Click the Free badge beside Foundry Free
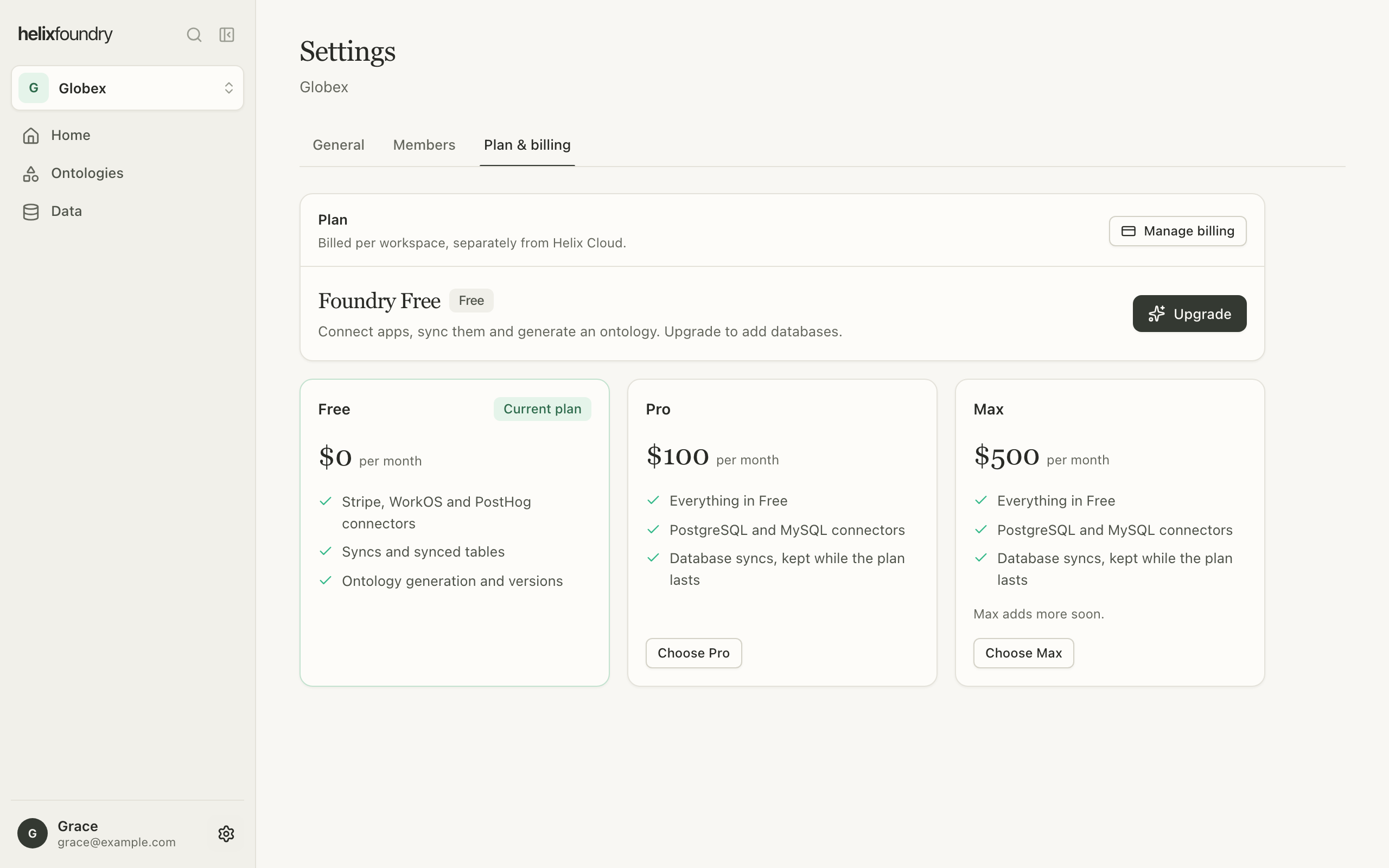1389x868 pixels. pos(471,300)
